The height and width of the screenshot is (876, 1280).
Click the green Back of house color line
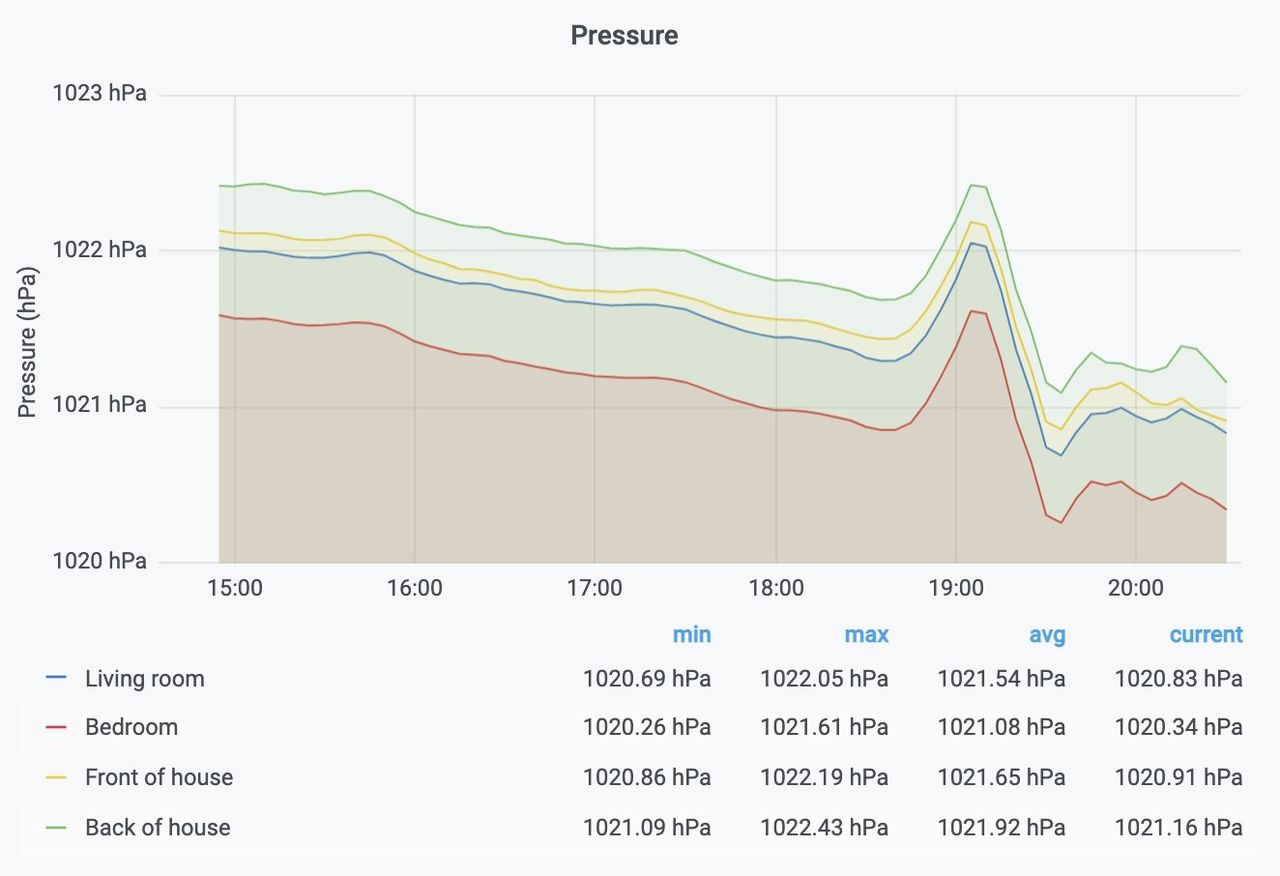pyautogui.click(x=56, y=828)
